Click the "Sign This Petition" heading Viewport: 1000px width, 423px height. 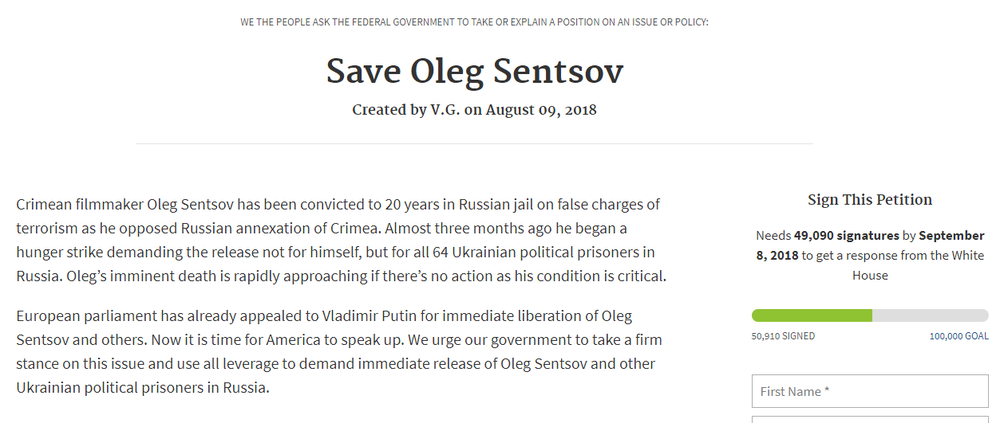click(x=869, y=199)
